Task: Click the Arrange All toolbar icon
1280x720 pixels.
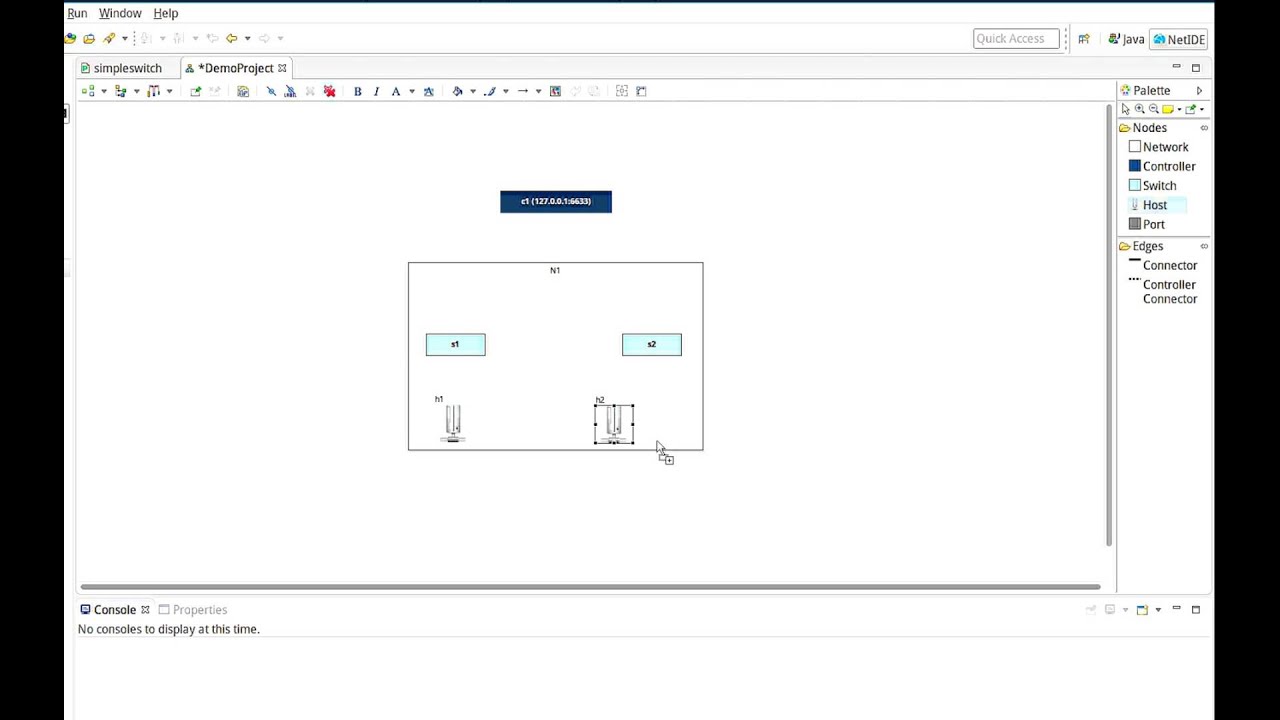Action: click(88, 91)
